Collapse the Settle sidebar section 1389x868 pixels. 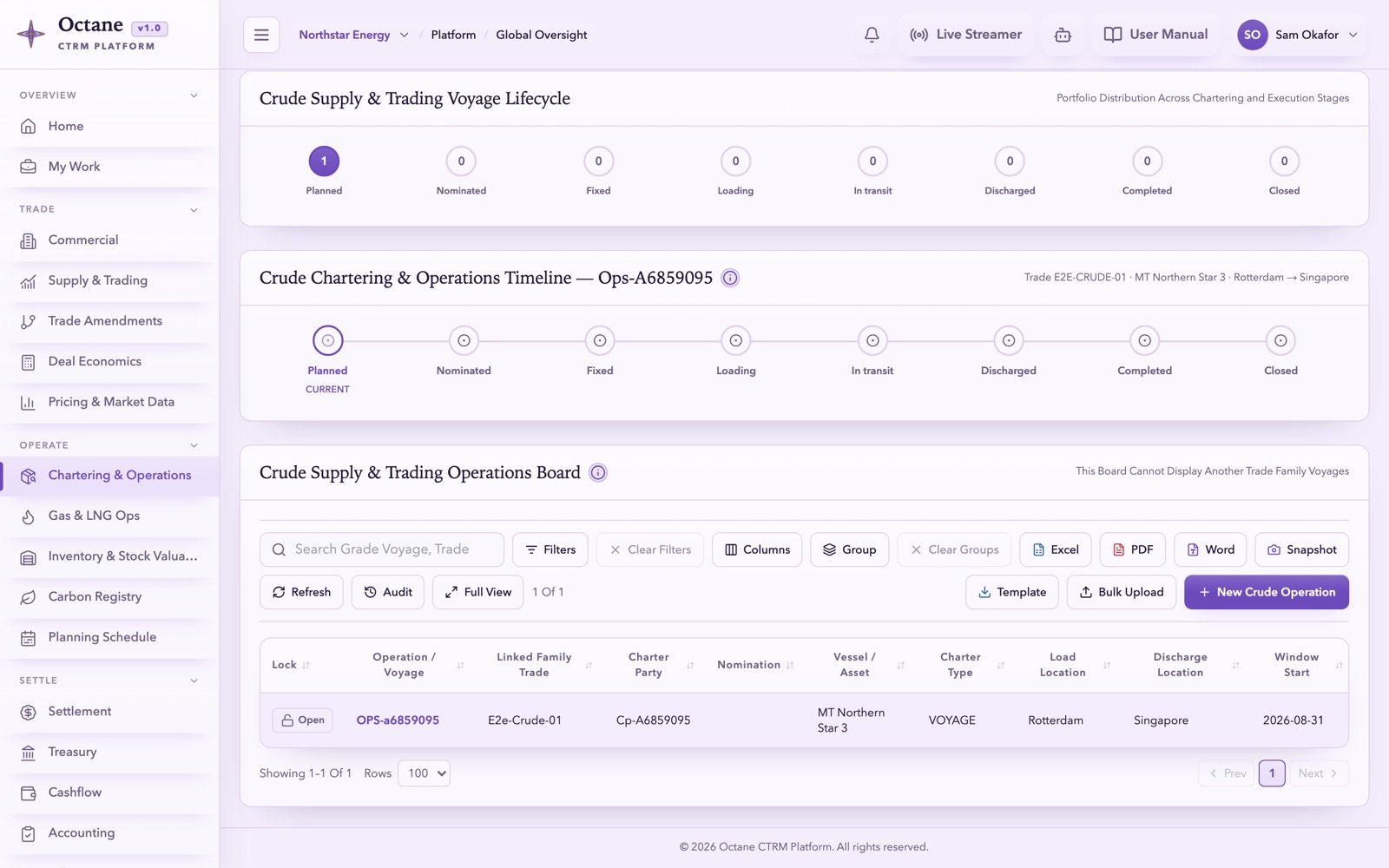[194, 681]
